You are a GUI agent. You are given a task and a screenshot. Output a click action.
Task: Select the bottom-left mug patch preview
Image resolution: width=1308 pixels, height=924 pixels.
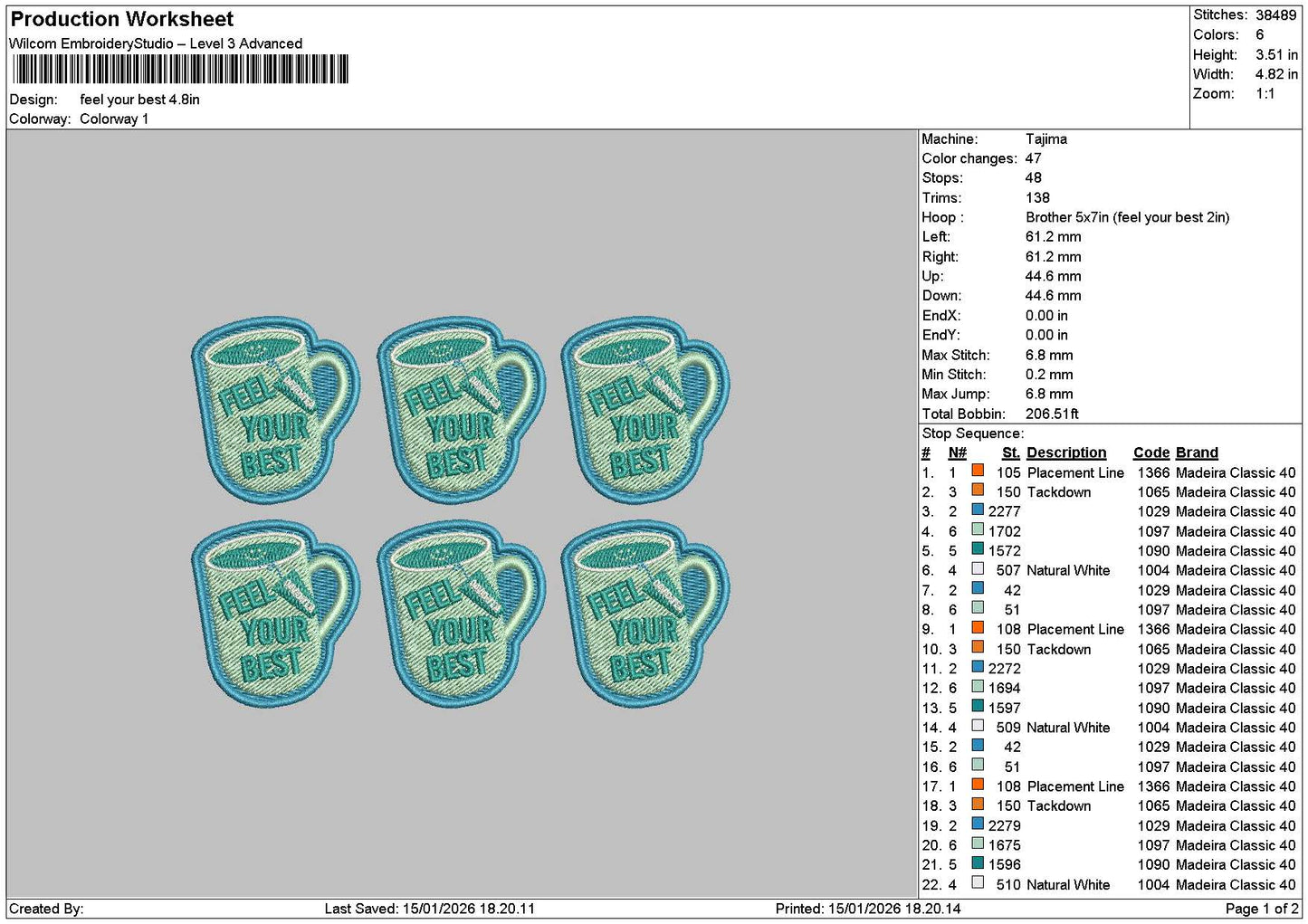pyautogui.click(x=275, y=613)
